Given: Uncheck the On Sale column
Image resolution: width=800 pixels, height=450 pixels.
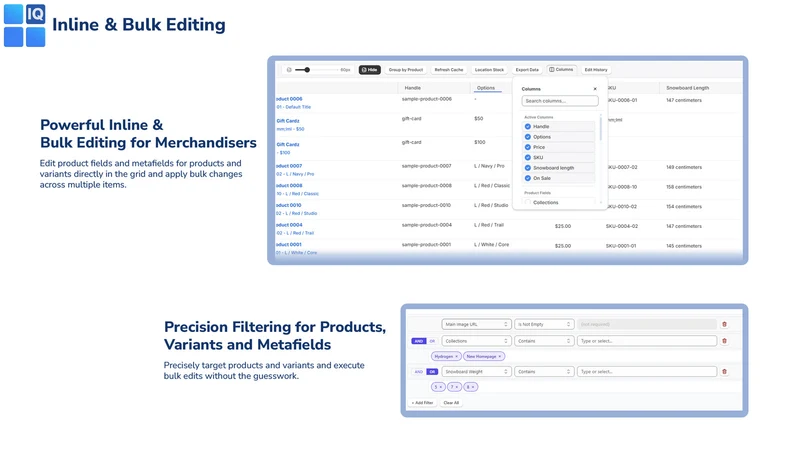Looking at the screenshot, I should pyautogui.click(x=528, y=178).
